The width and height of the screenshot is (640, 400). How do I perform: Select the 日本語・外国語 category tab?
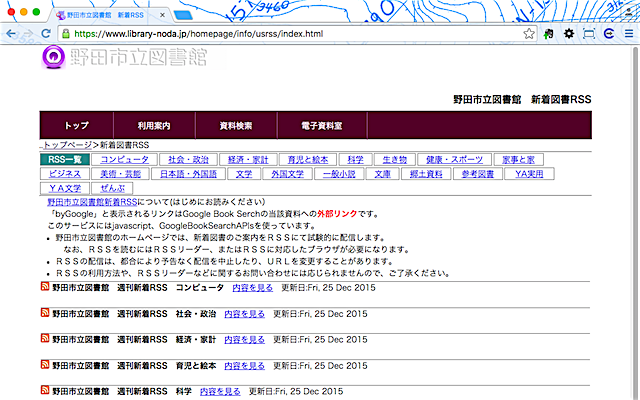click(188, 174)
